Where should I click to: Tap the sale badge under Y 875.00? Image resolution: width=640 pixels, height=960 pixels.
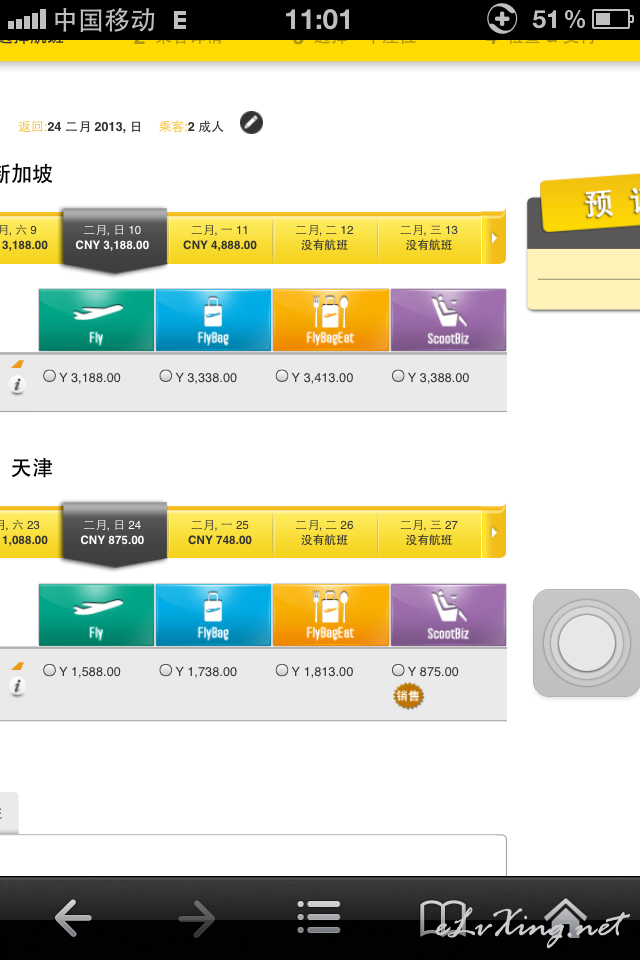[x=408, y=696]
